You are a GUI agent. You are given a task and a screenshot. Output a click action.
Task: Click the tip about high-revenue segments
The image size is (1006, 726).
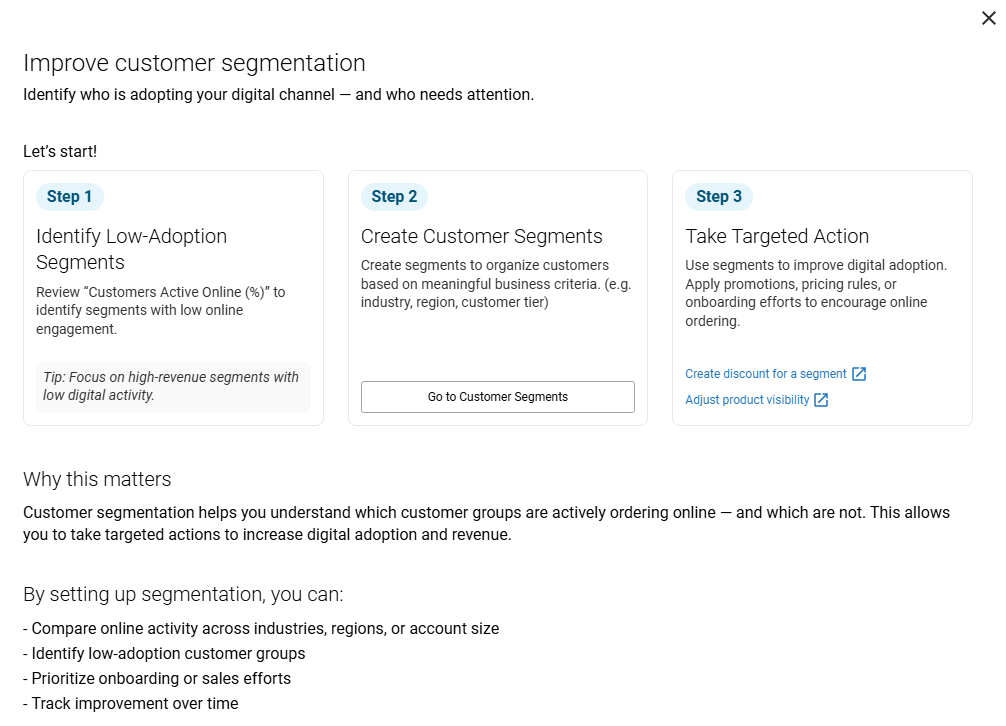pyautogui.click(x=171, y=386)
